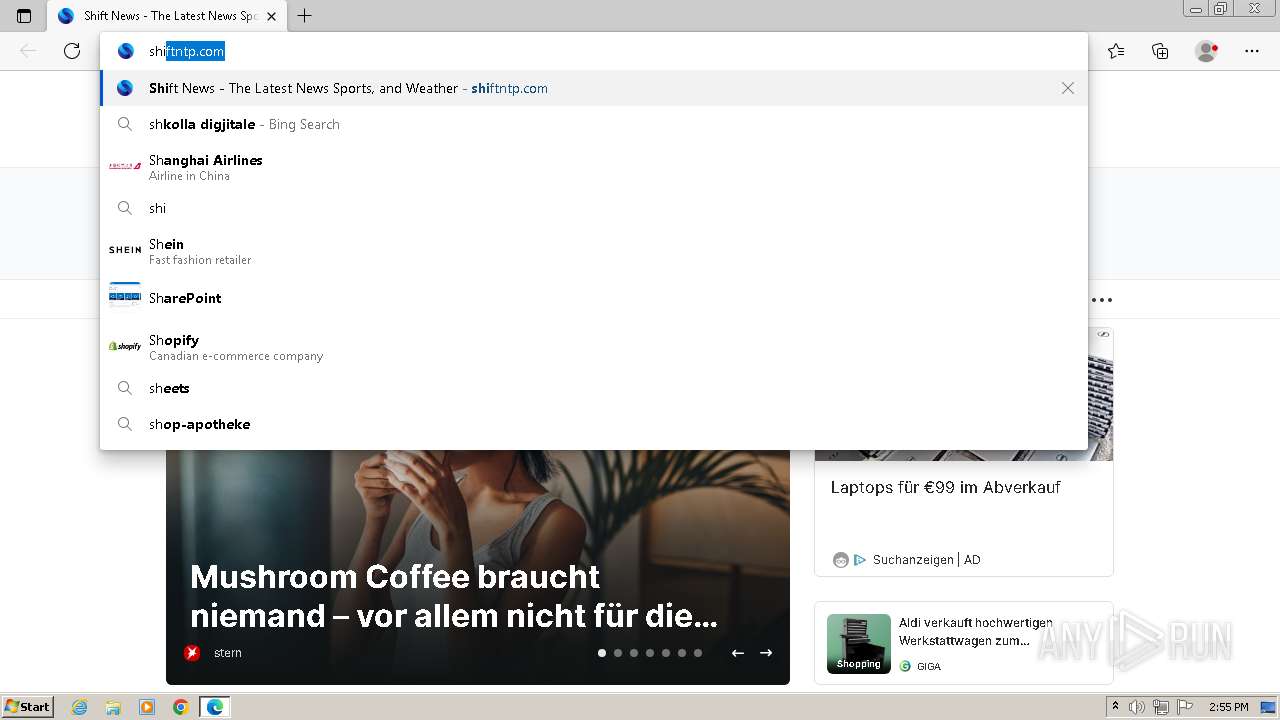
Task: Open the Windows Start menu
Action: [x=28, y=707]
